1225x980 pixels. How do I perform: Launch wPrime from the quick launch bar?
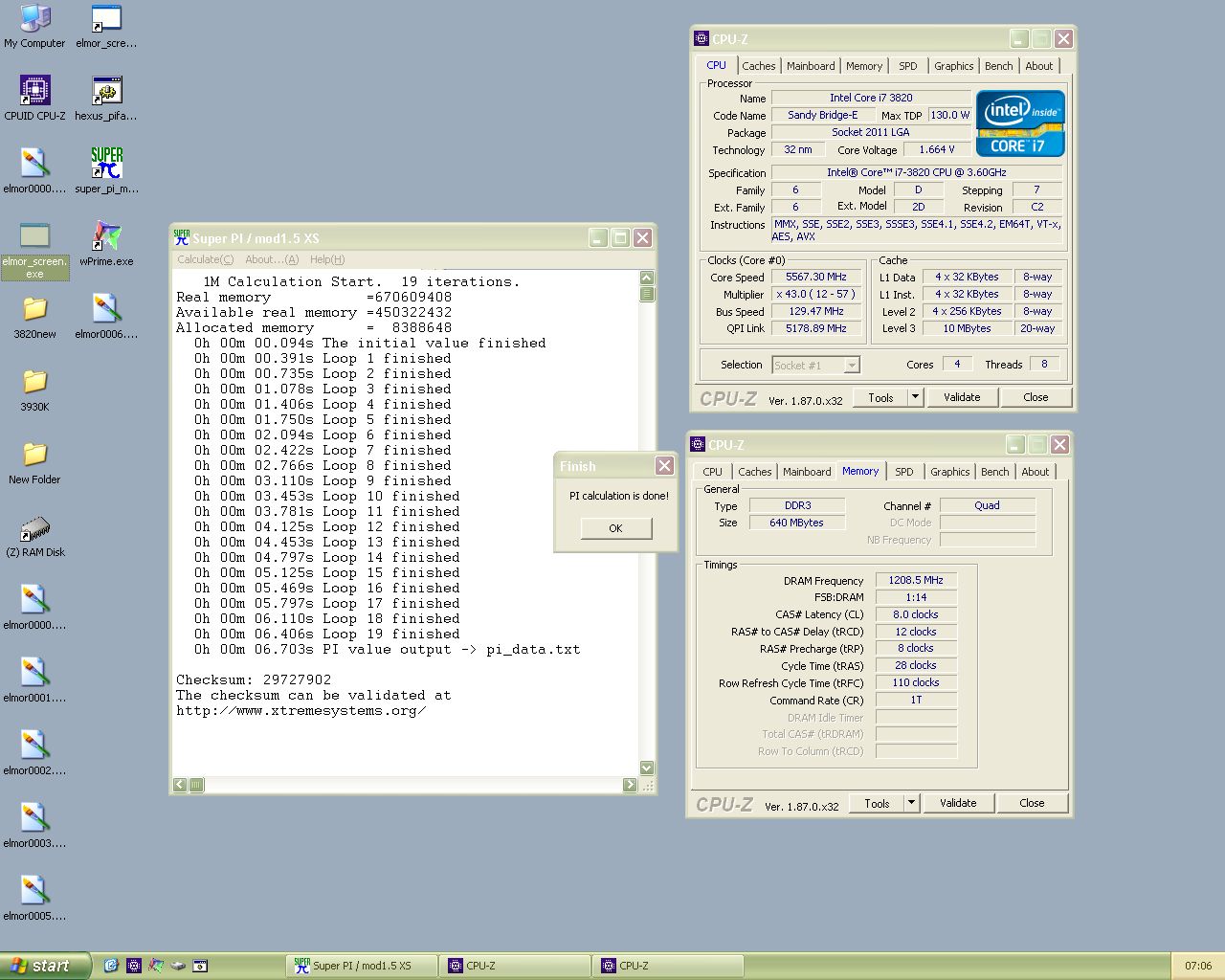[x=156, y=966]
